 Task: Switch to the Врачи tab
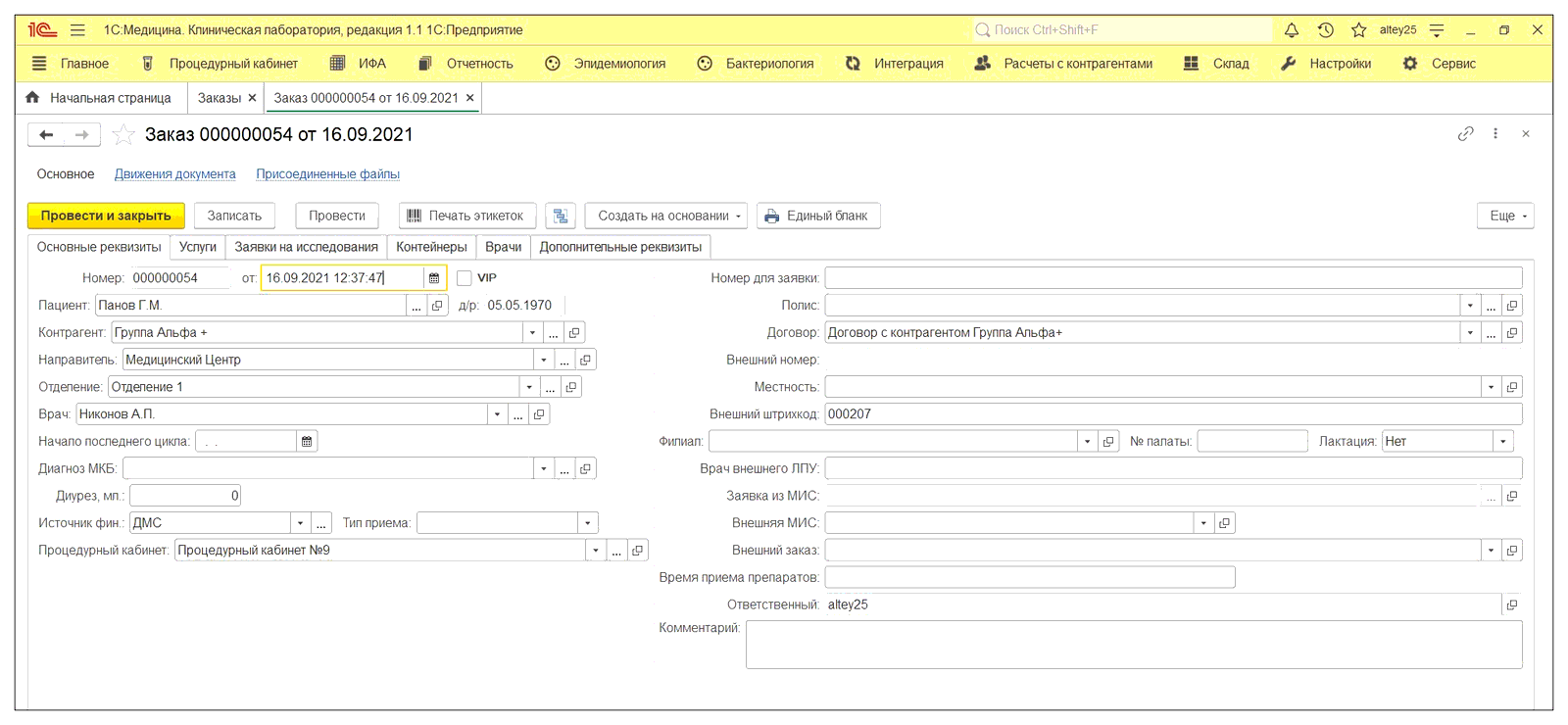point(504,247)
